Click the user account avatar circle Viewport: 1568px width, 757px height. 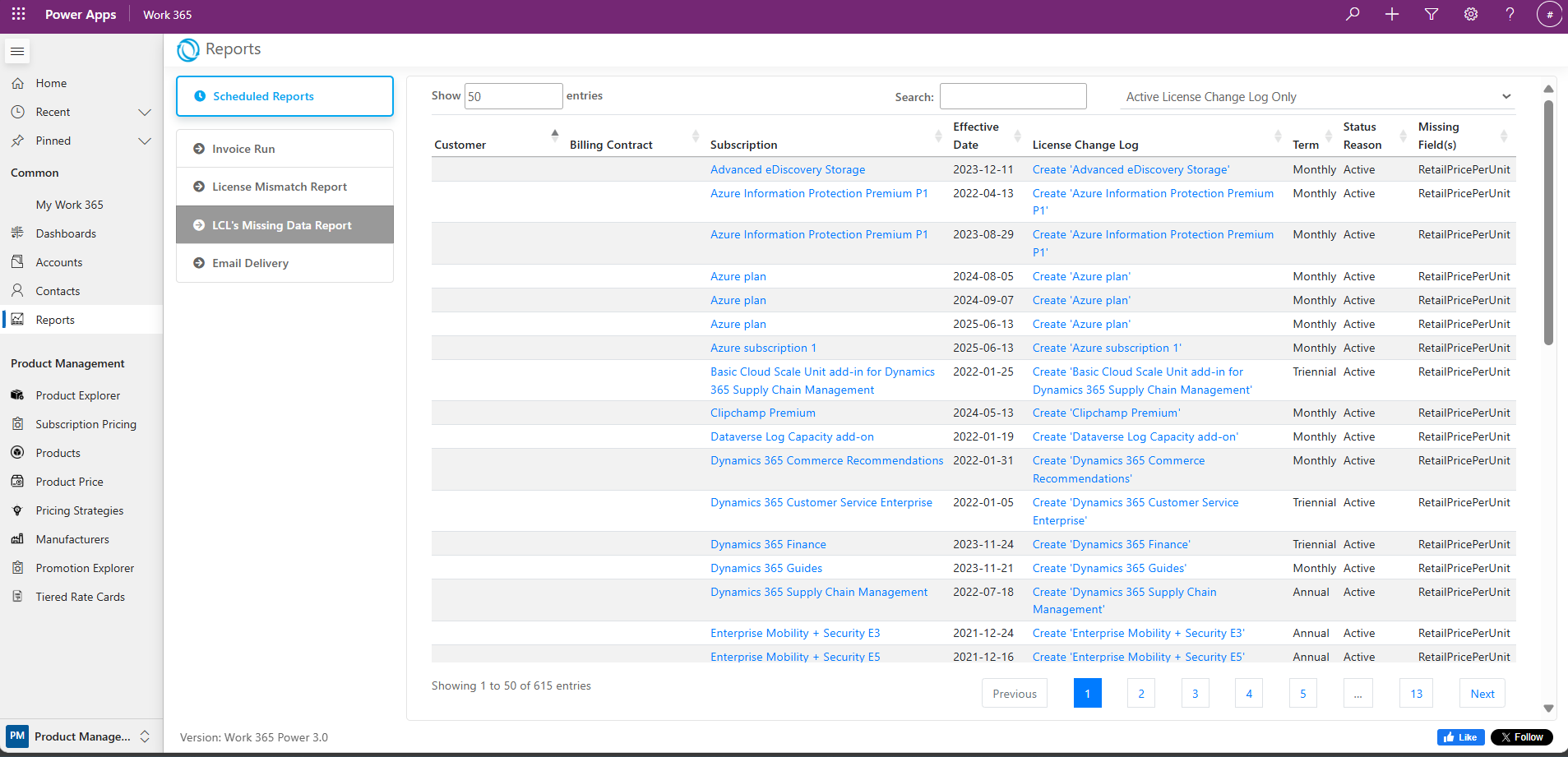point(1549,14)
